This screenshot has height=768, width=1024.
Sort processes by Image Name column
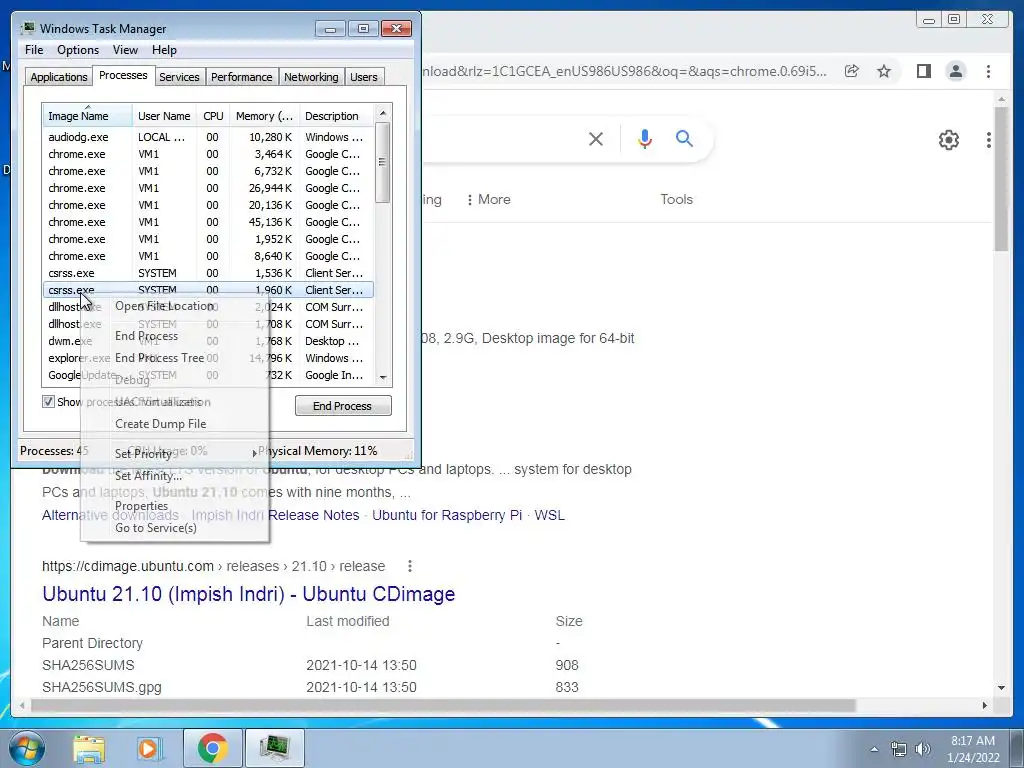pos(88,116)
